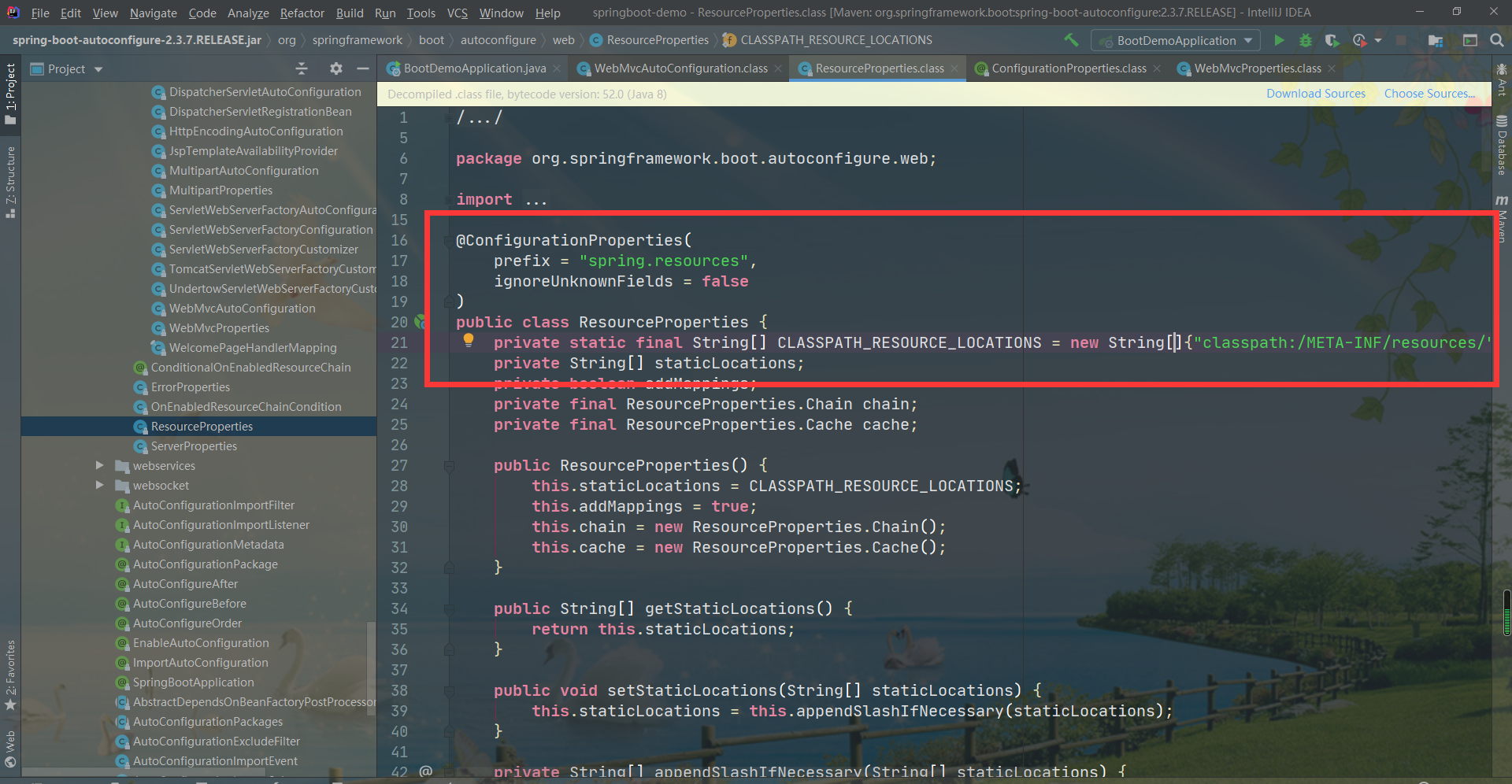Click Choose Sources link
Viewport: 1512px width, 784px height.
1429,94
